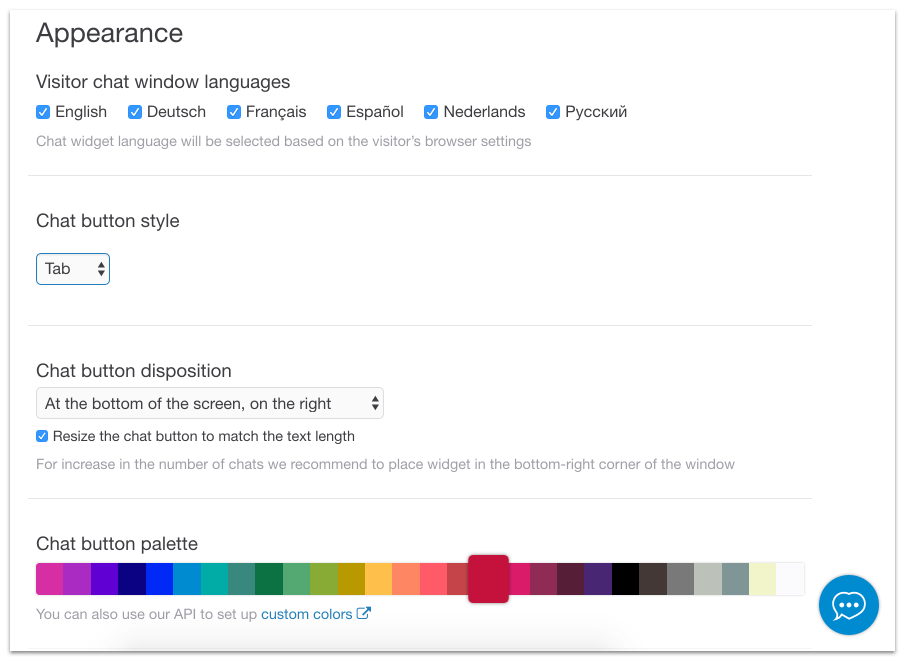Choose the yellow-orange palette swatch
This screenshot has width=905, height=661.
379,579
